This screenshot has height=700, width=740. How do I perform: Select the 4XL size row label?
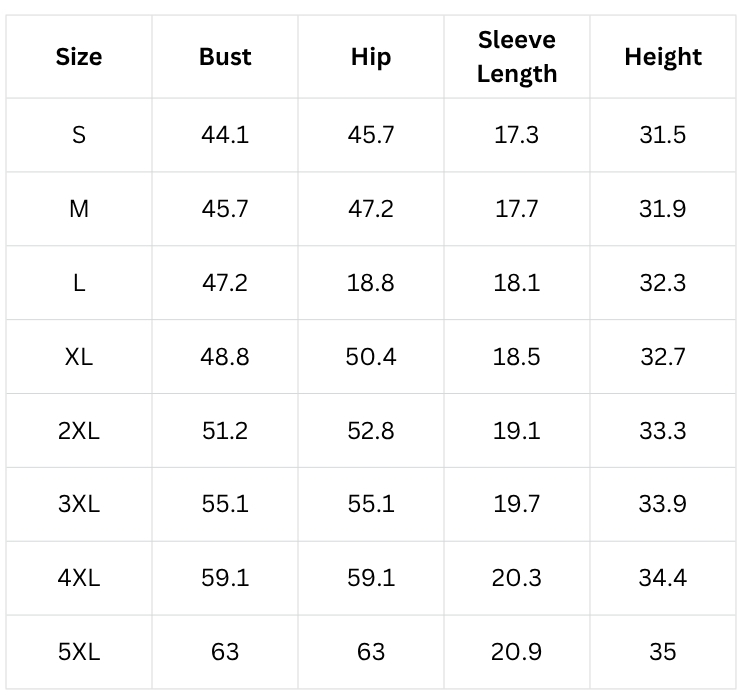pyautogui.click(x=79, y=578)
